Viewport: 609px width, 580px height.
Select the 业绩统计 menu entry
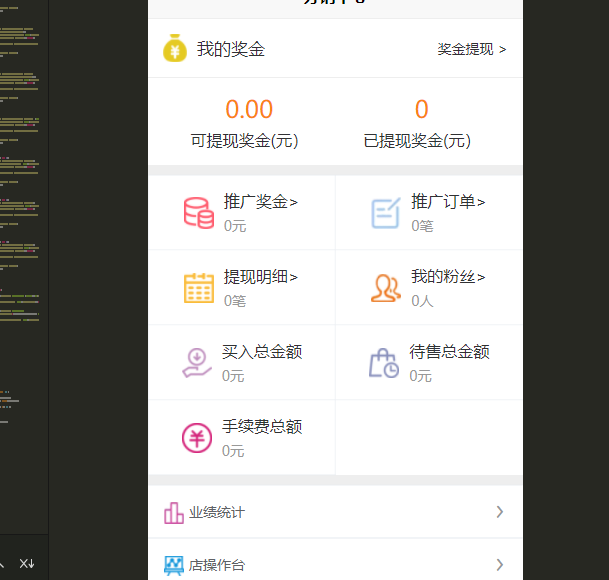217,513
